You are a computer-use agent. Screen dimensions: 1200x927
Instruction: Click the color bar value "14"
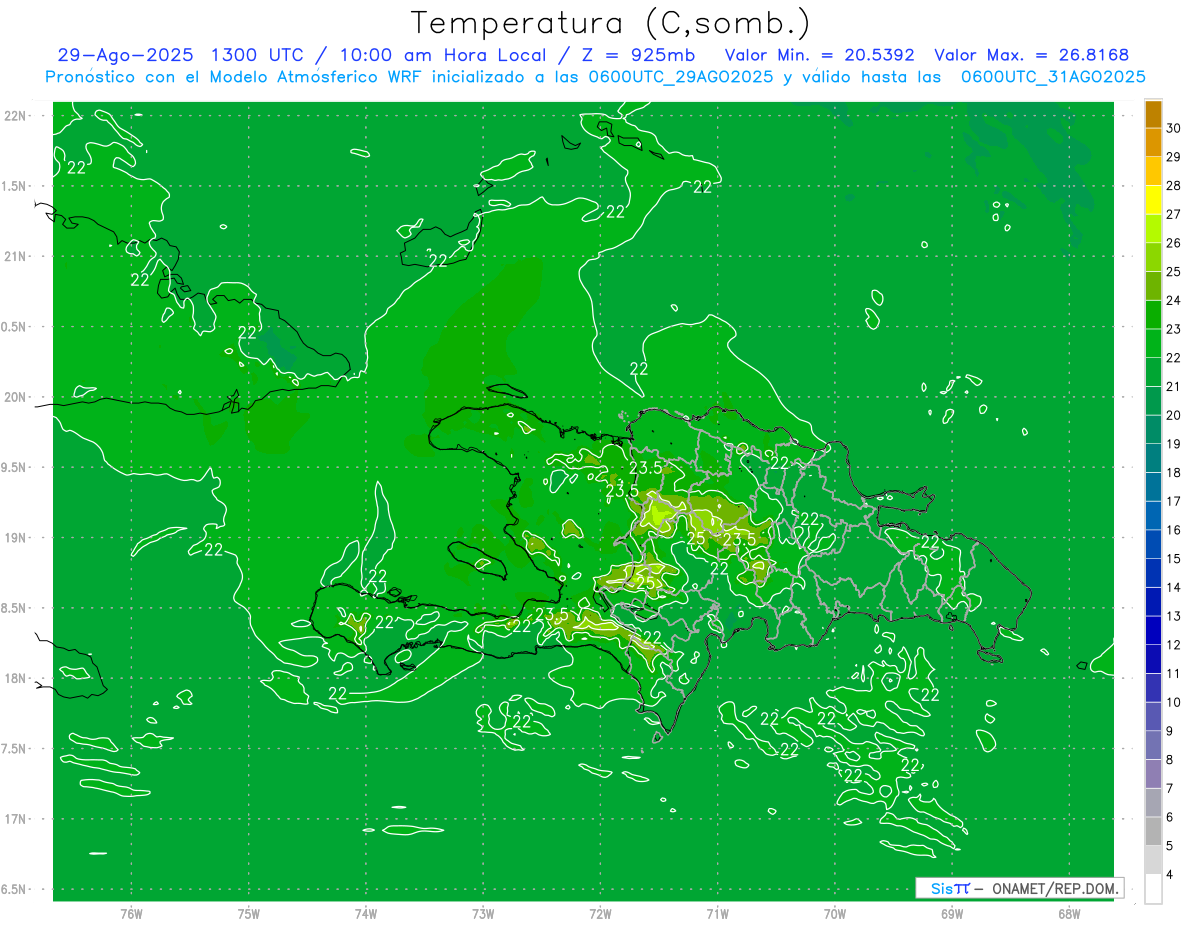point(1174,588)
